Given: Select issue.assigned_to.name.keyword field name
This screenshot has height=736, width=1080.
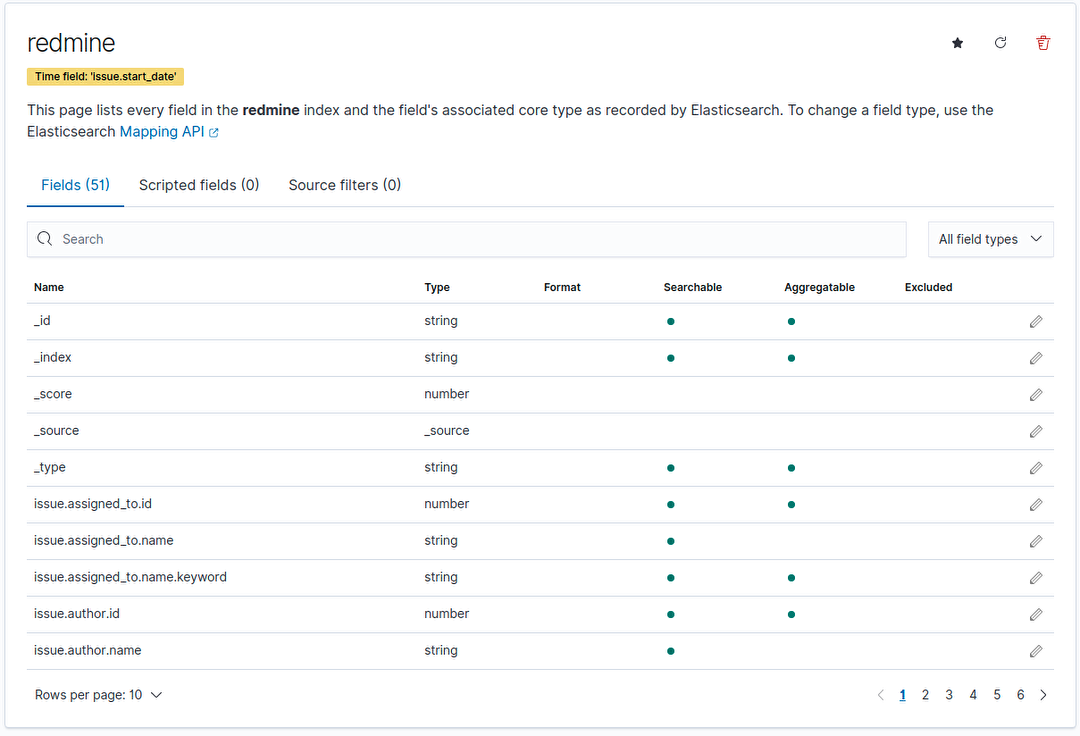Looking at the screenshot, I should (x=130, y=577).
